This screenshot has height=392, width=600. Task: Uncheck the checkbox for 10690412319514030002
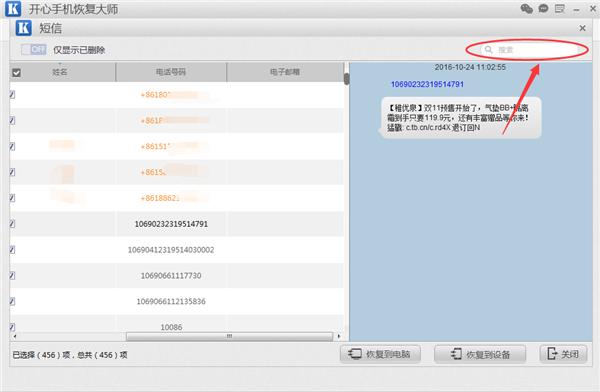coord(12,250)
